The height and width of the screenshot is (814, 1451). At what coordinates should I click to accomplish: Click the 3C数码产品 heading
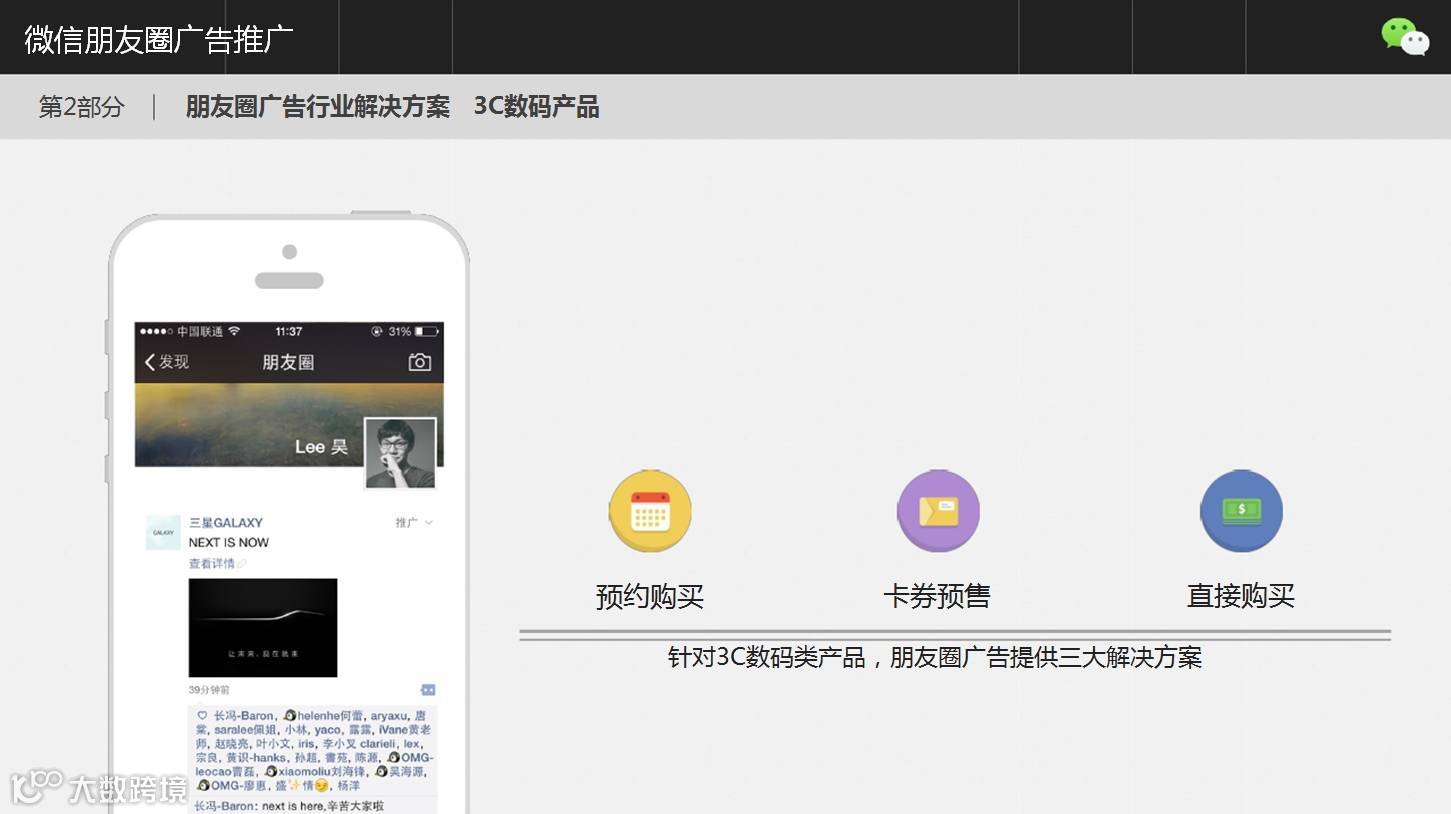tap(537, 107)
